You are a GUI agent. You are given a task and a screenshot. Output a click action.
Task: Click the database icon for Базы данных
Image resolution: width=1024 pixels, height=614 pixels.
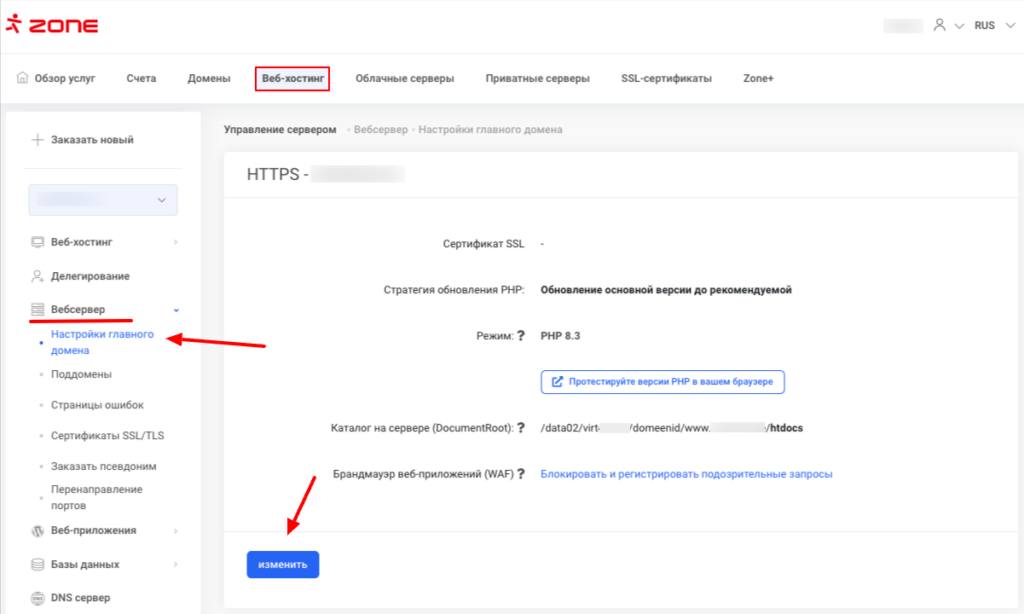pos(38,565)
